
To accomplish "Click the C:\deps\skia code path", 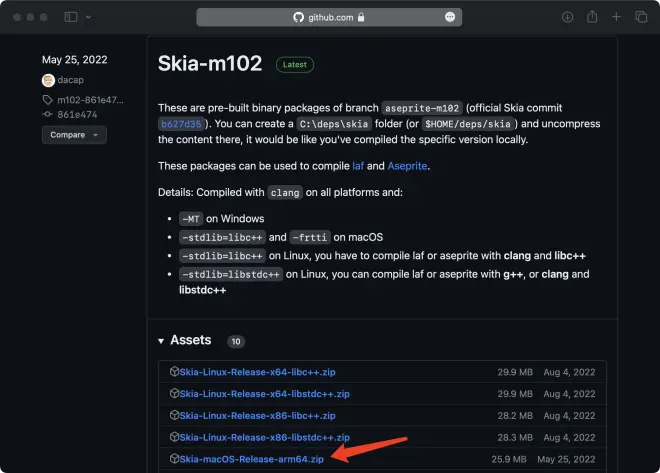I will tap(334, 124).
